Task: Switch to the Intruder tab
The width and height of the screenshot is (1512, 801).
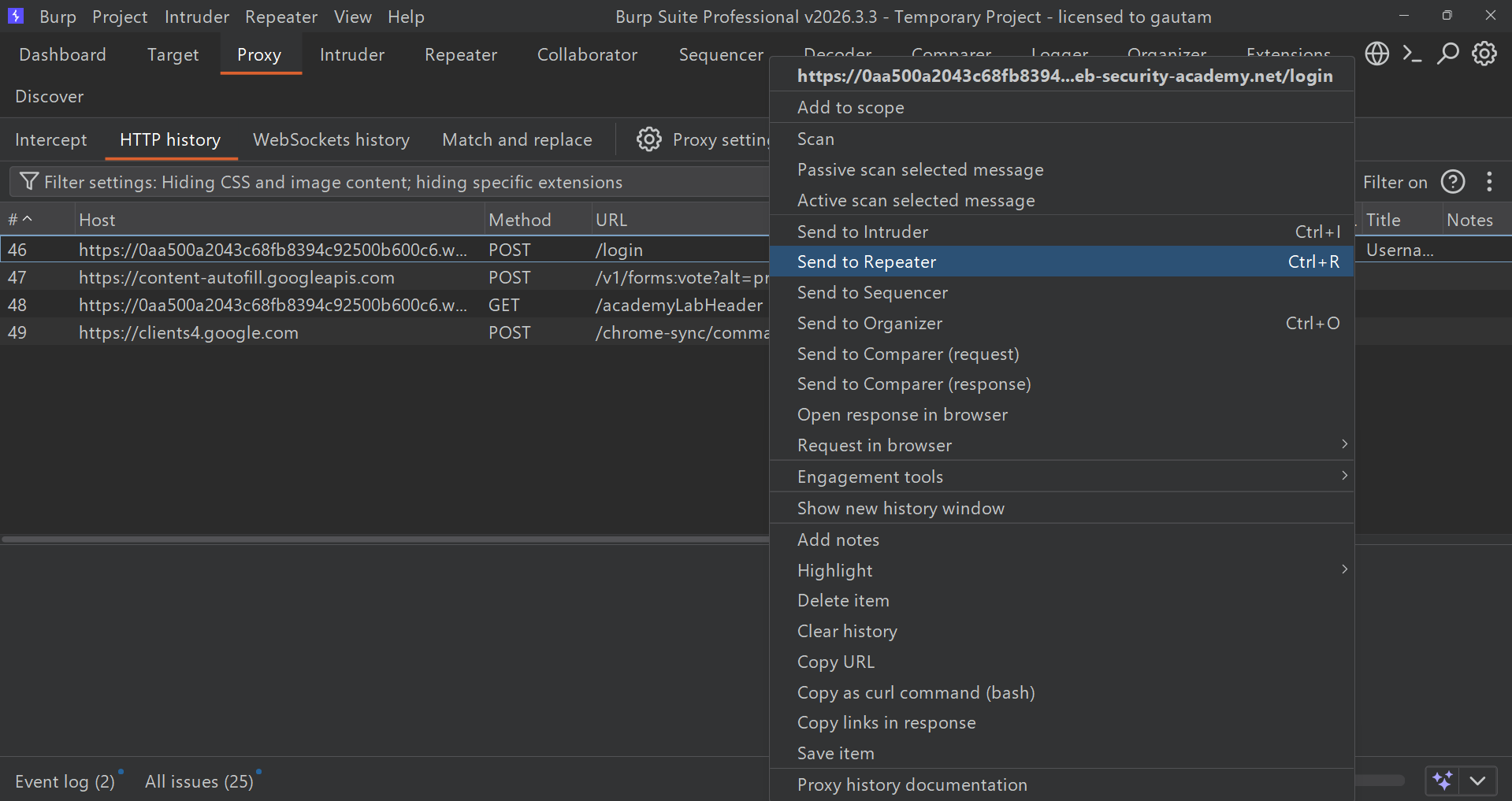Action: click(352, 54)
